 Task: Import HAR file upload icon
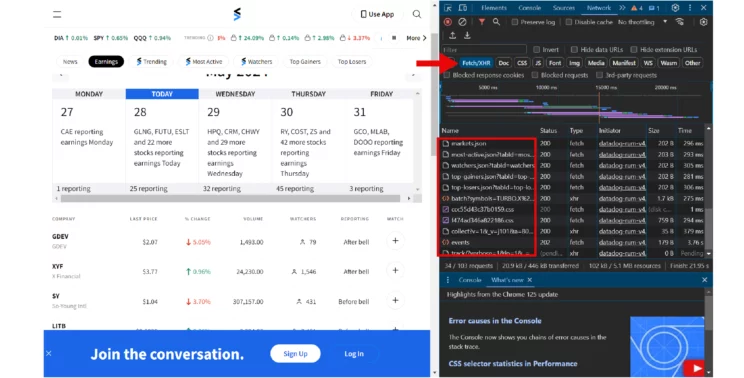click(x=453, y=36)
